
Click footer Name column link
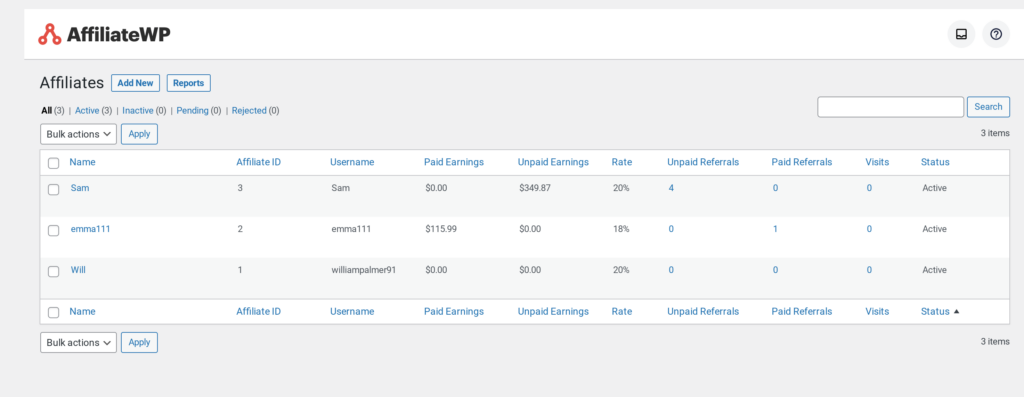coord(82,311)
